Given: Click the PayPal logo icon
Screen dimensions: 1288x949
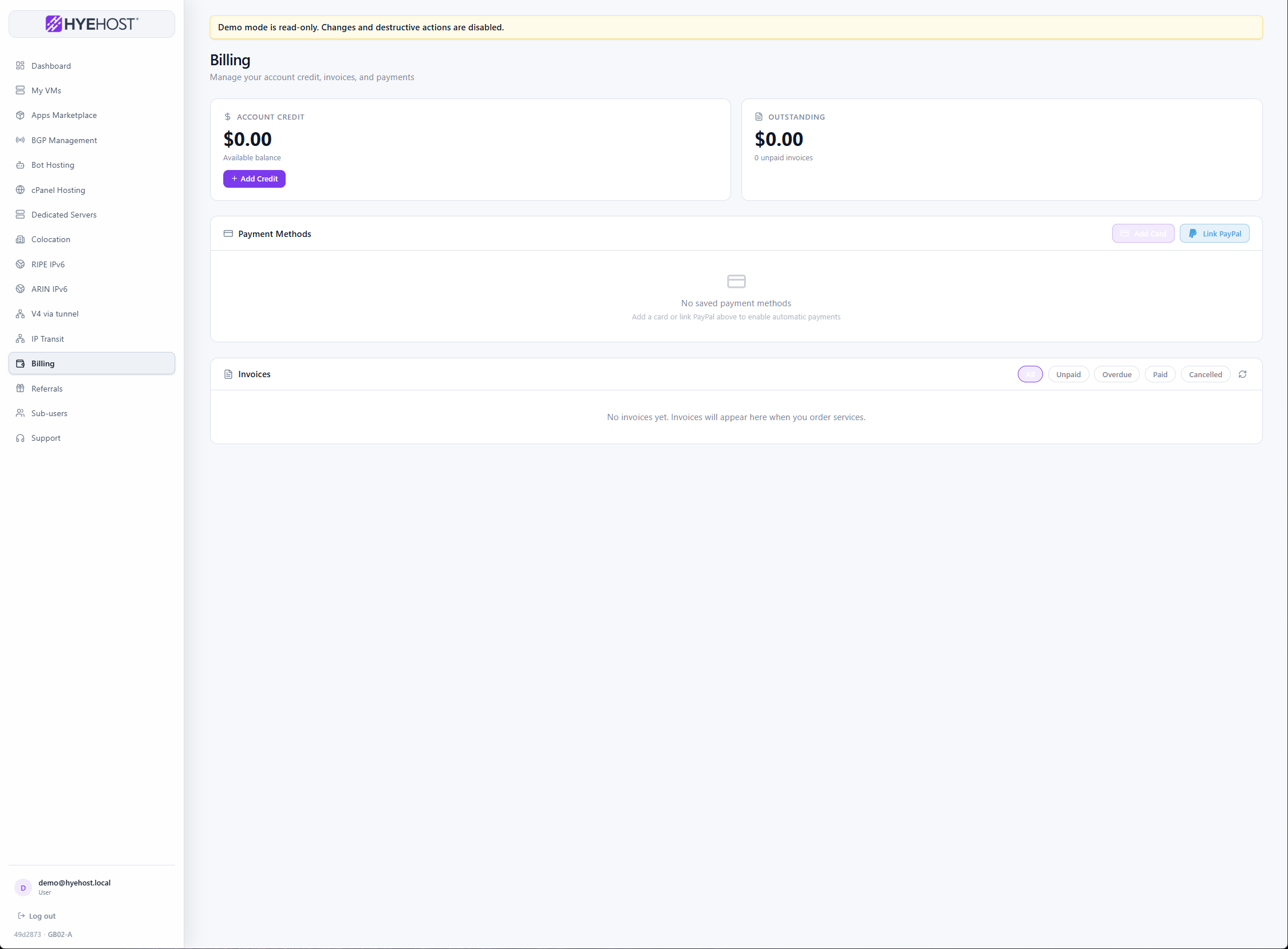Looking at the screenshot, I should coord(1192,234).
